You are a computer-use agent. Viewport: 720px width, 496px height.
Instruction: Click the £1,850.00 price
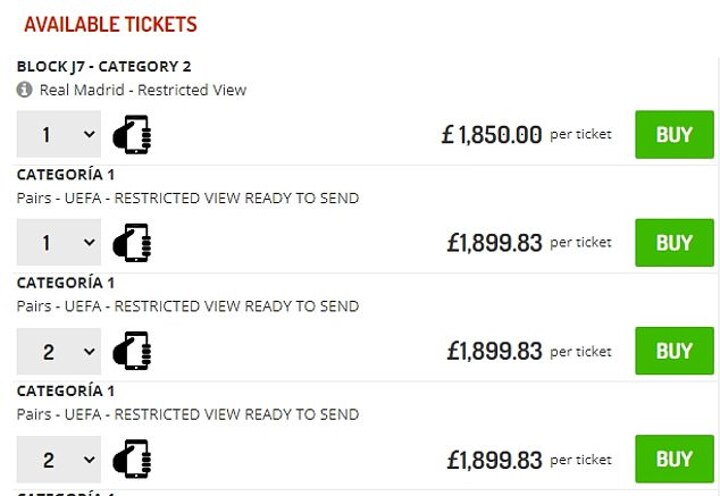coord(492,135)
